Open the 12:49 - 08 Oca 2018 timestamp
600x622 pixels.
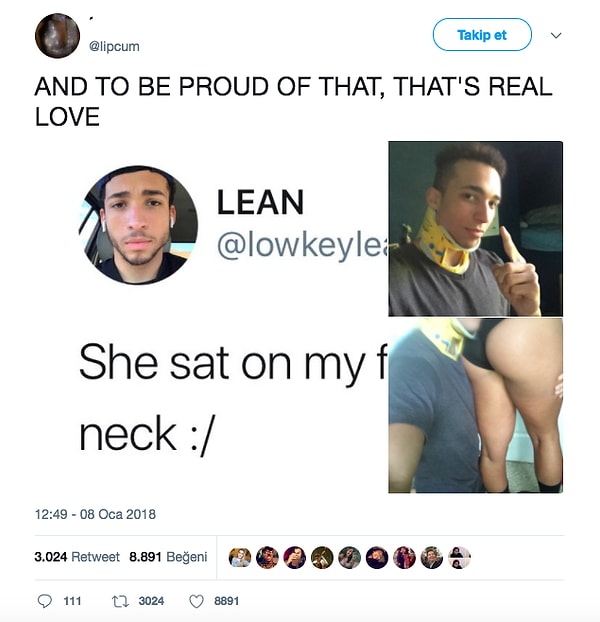95,514
